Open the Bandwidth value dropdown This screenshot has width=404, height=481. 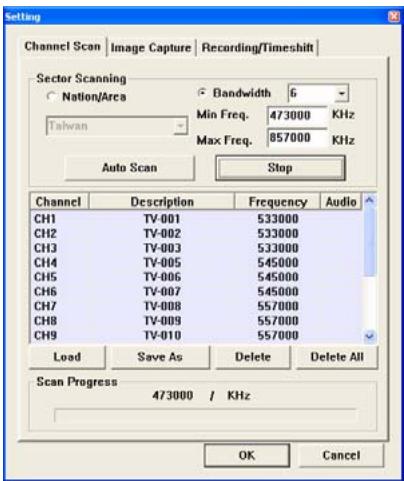pos(341,93)
